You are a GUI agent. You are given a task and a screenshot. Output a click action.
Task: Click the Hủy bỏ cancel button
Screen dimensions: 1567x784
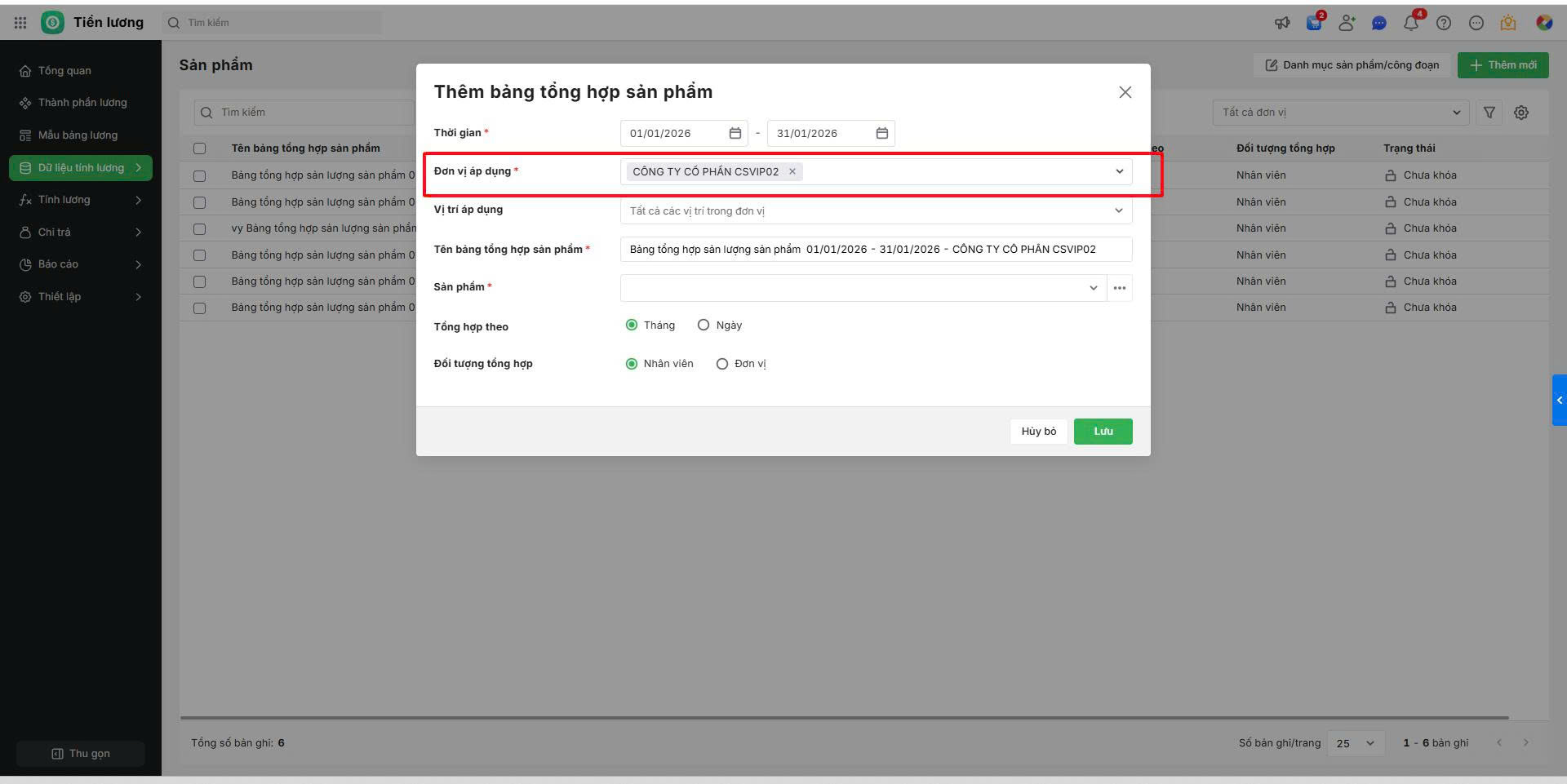coord(1038,432)
